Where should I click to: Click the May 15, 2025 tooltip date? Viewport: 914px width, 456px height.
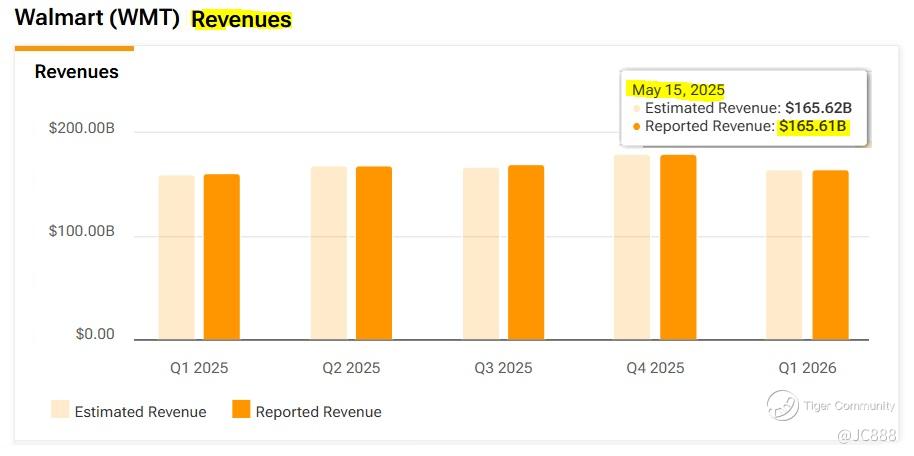(678, 90)
